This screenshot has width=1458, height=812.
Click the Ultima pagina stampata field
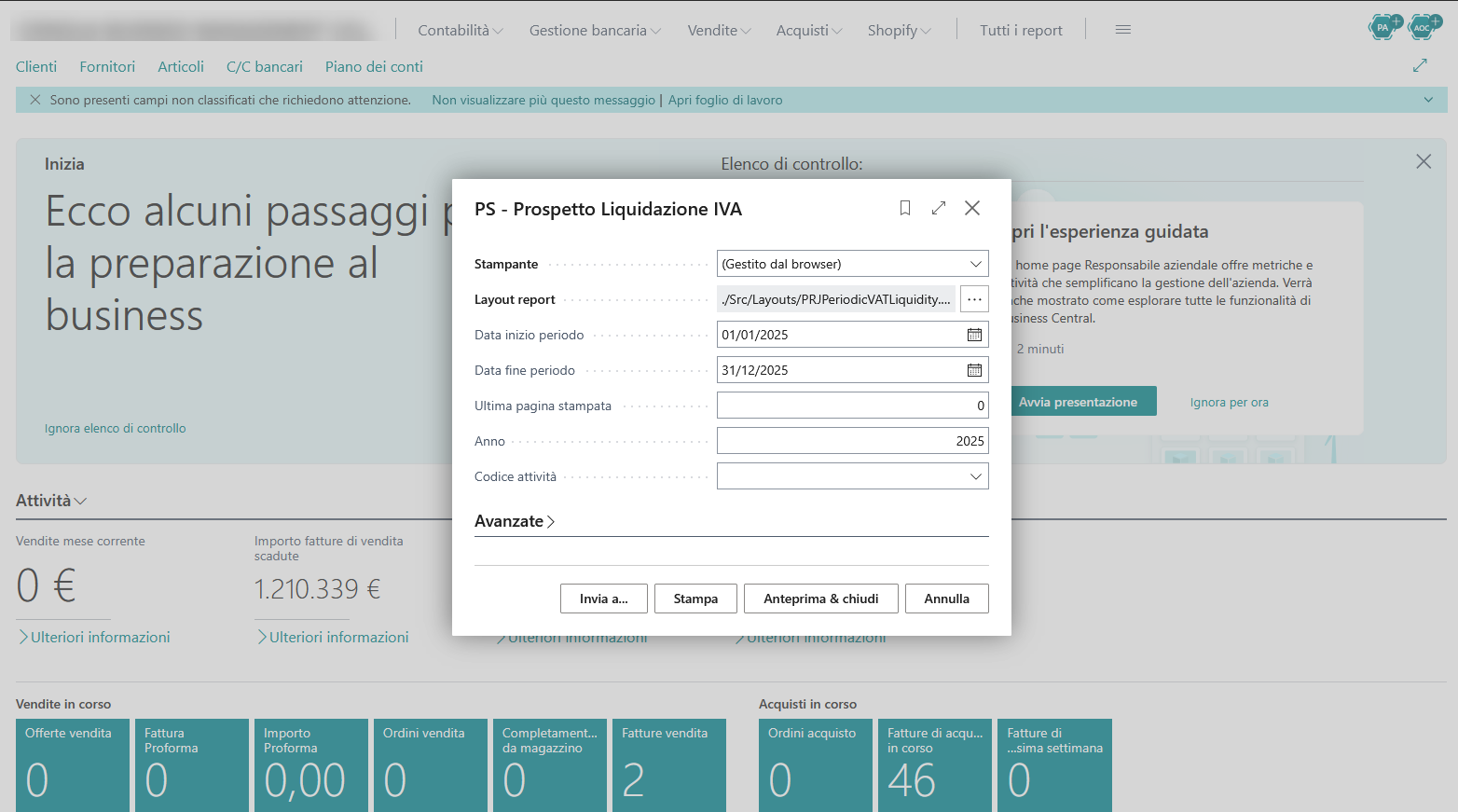click(x=852, y=406)
